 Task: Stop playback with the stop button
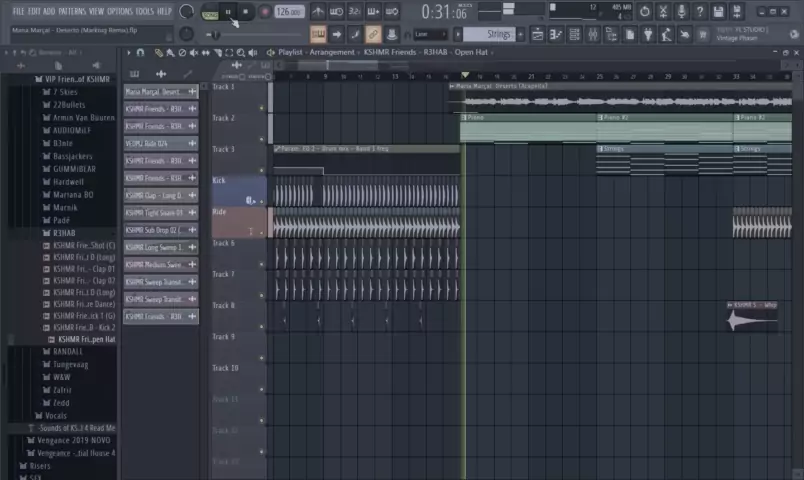point(246,12)
